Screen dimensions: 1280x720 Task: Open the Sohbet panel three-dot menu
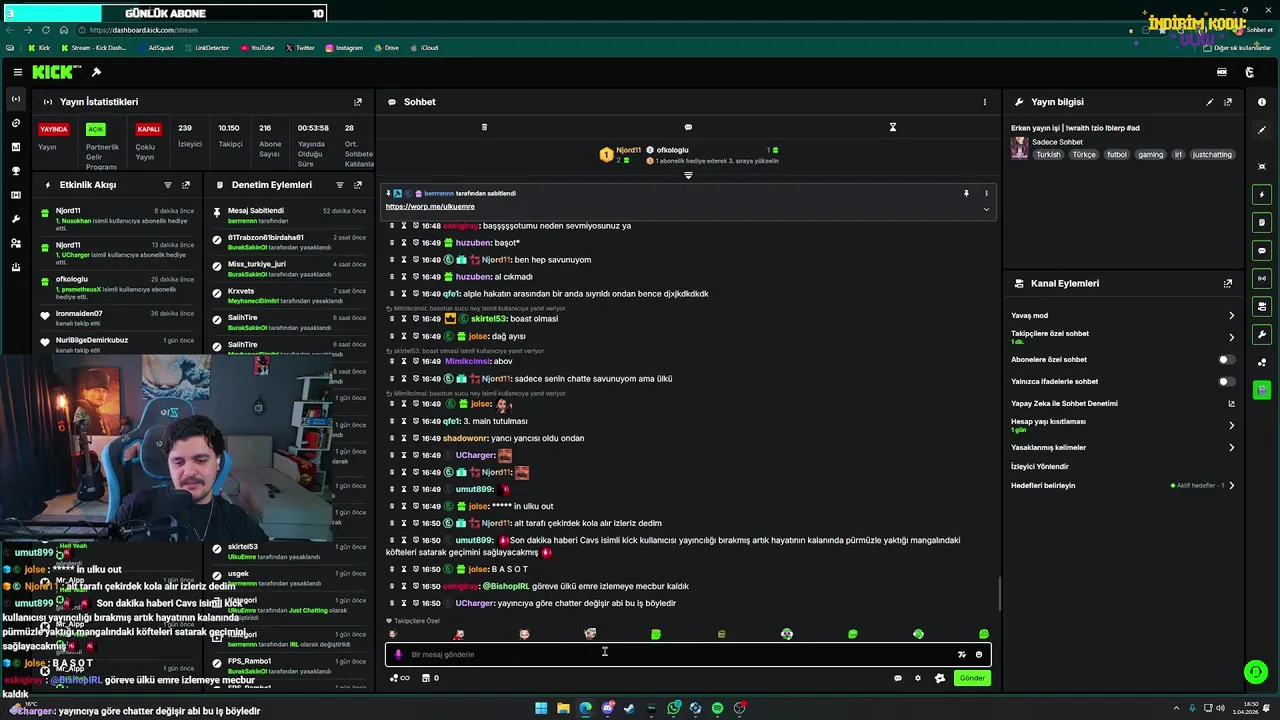pos(985,102)
